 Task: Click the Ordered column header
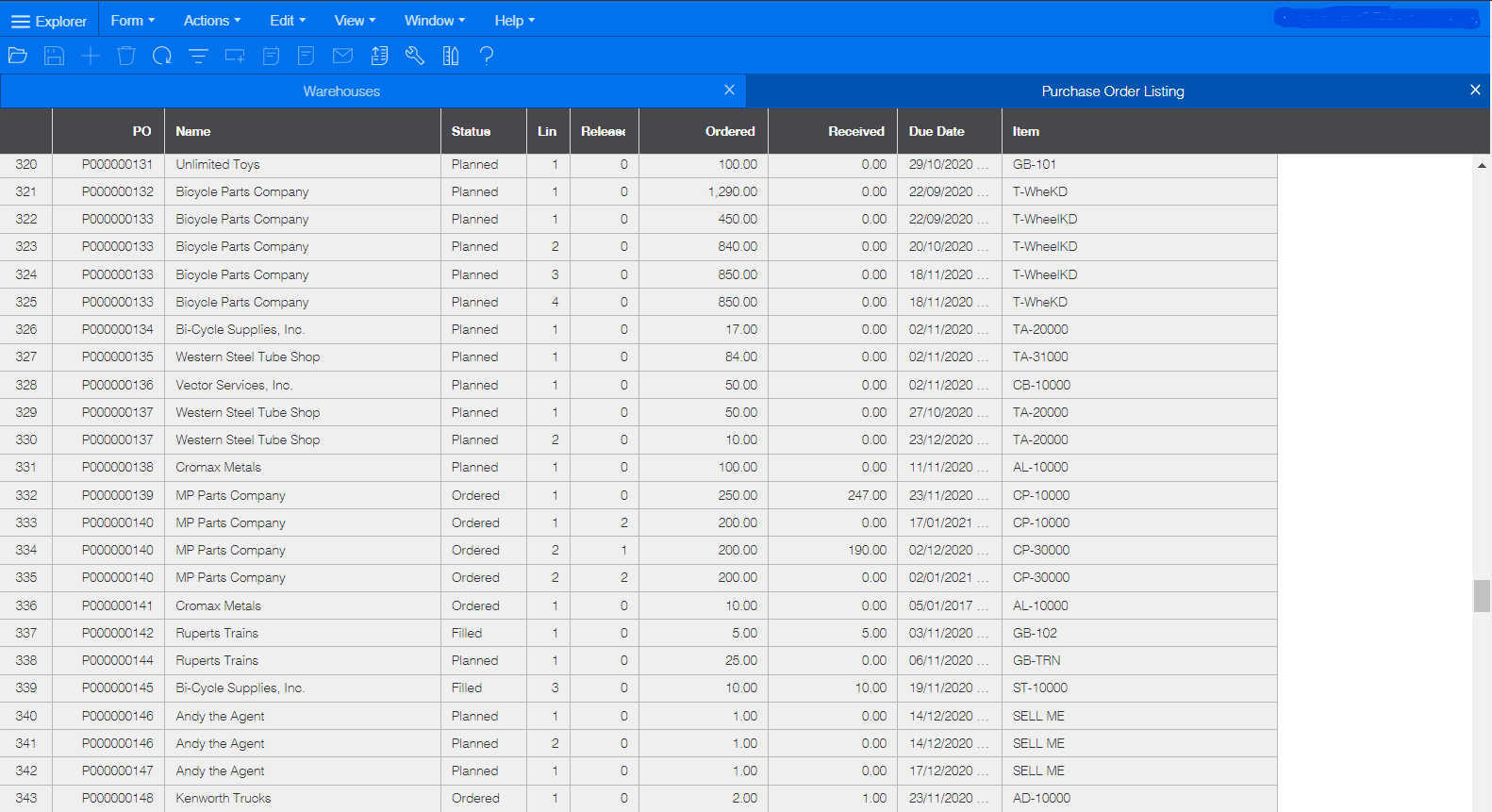click(x=729, y=131)
